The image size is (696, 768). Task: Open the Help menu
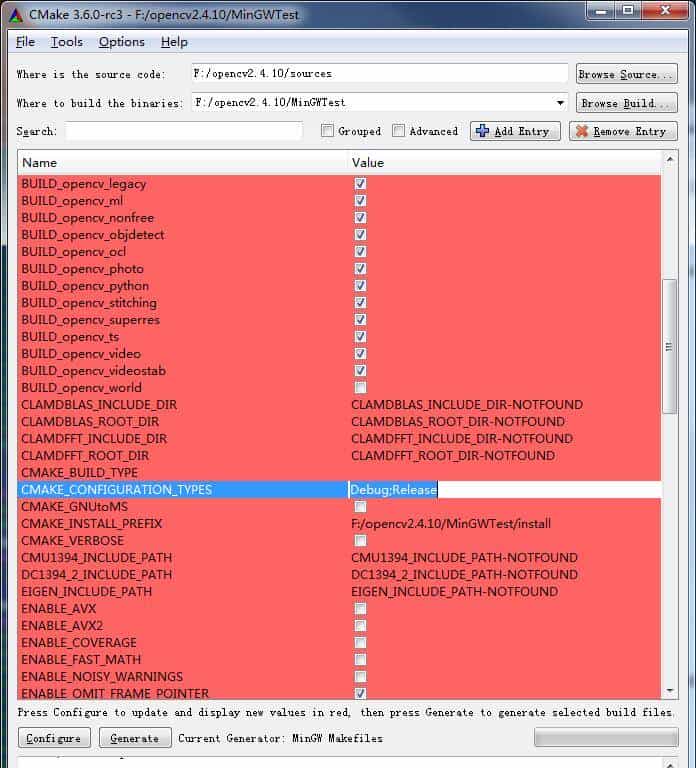(174, 42)
